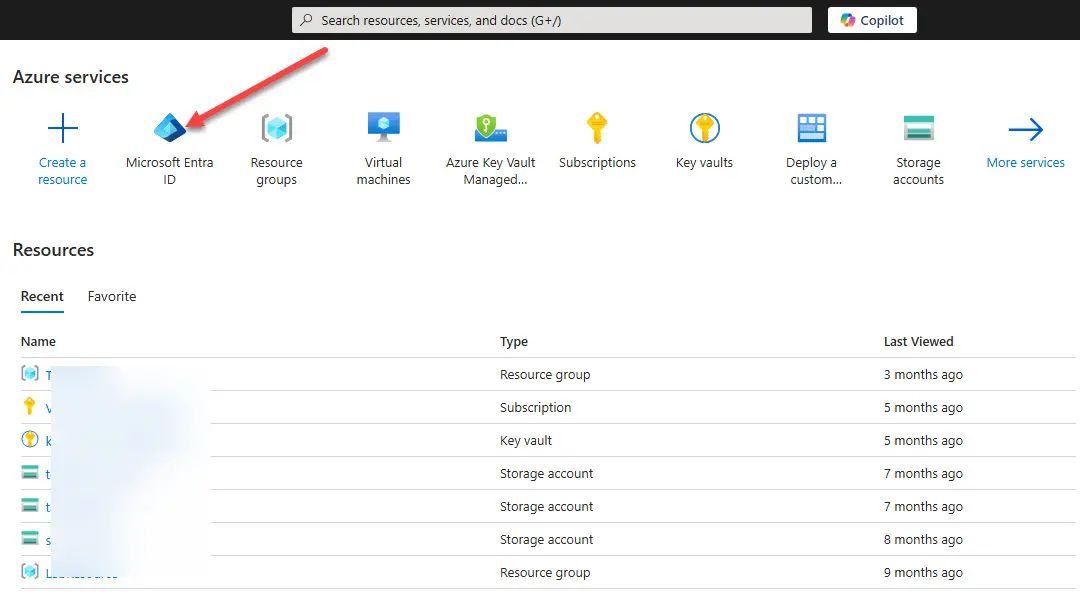Viewport: 1080px width, 592px height.
Task: Click the More services arrow icon
Action: (1026, 129)
